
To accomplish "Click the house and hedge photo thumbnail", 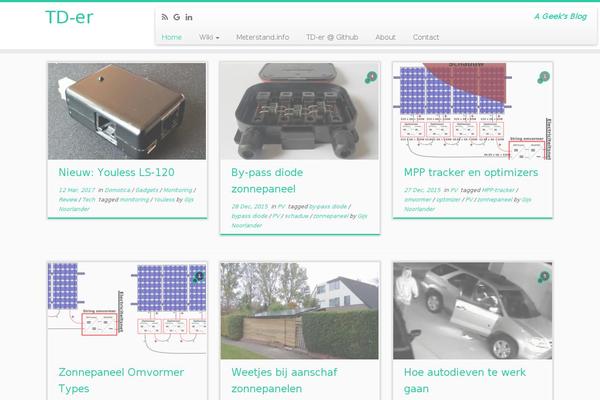I will point(300,311).
